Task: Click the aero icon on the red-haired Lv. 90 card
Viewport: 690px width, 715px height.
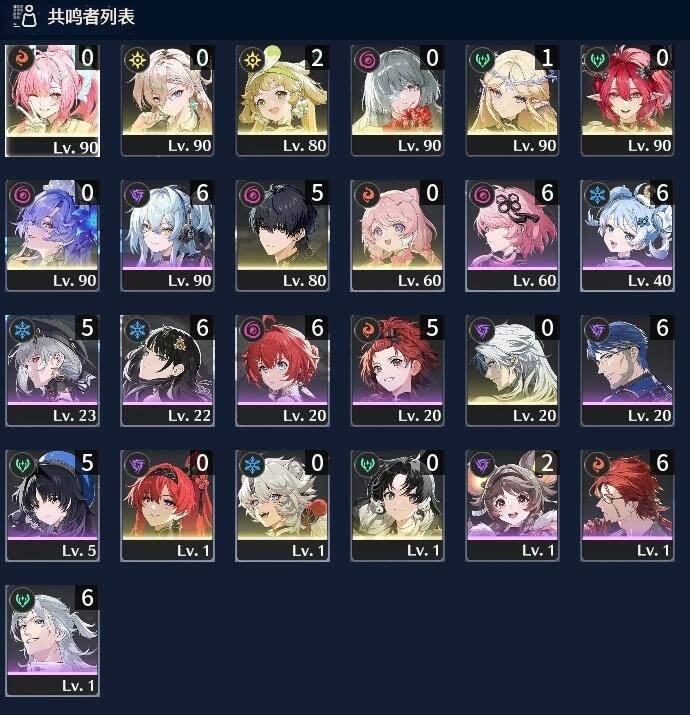Action: (597, 59)
